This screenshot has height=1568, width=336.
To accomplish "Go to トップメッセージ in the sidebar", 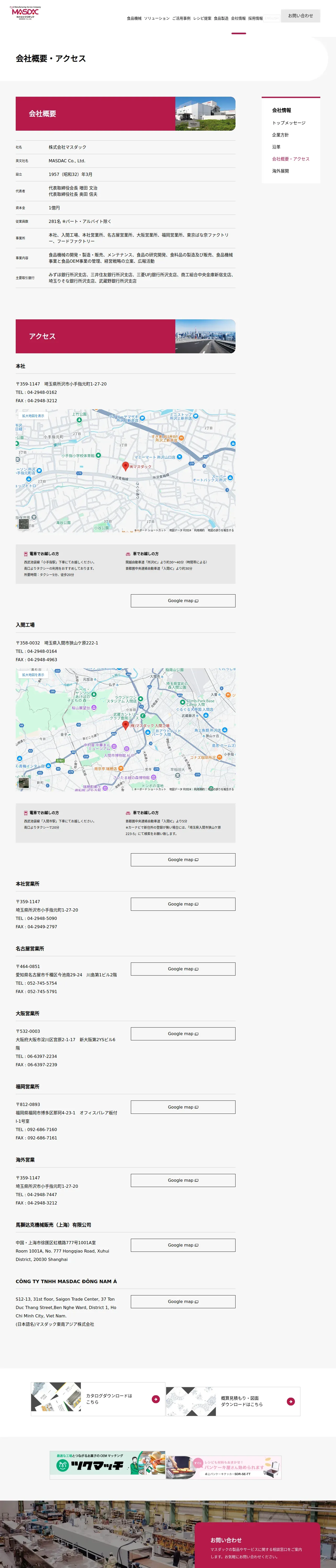I will click(x=289, y=123).
